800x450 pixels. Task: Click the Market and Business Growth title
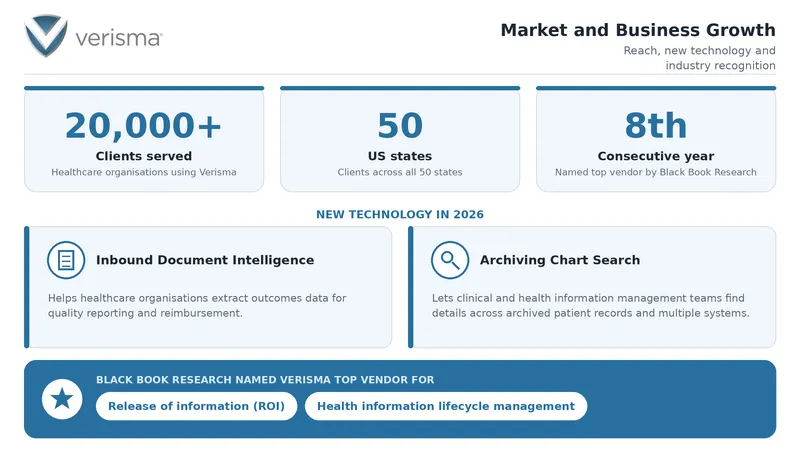638,30
